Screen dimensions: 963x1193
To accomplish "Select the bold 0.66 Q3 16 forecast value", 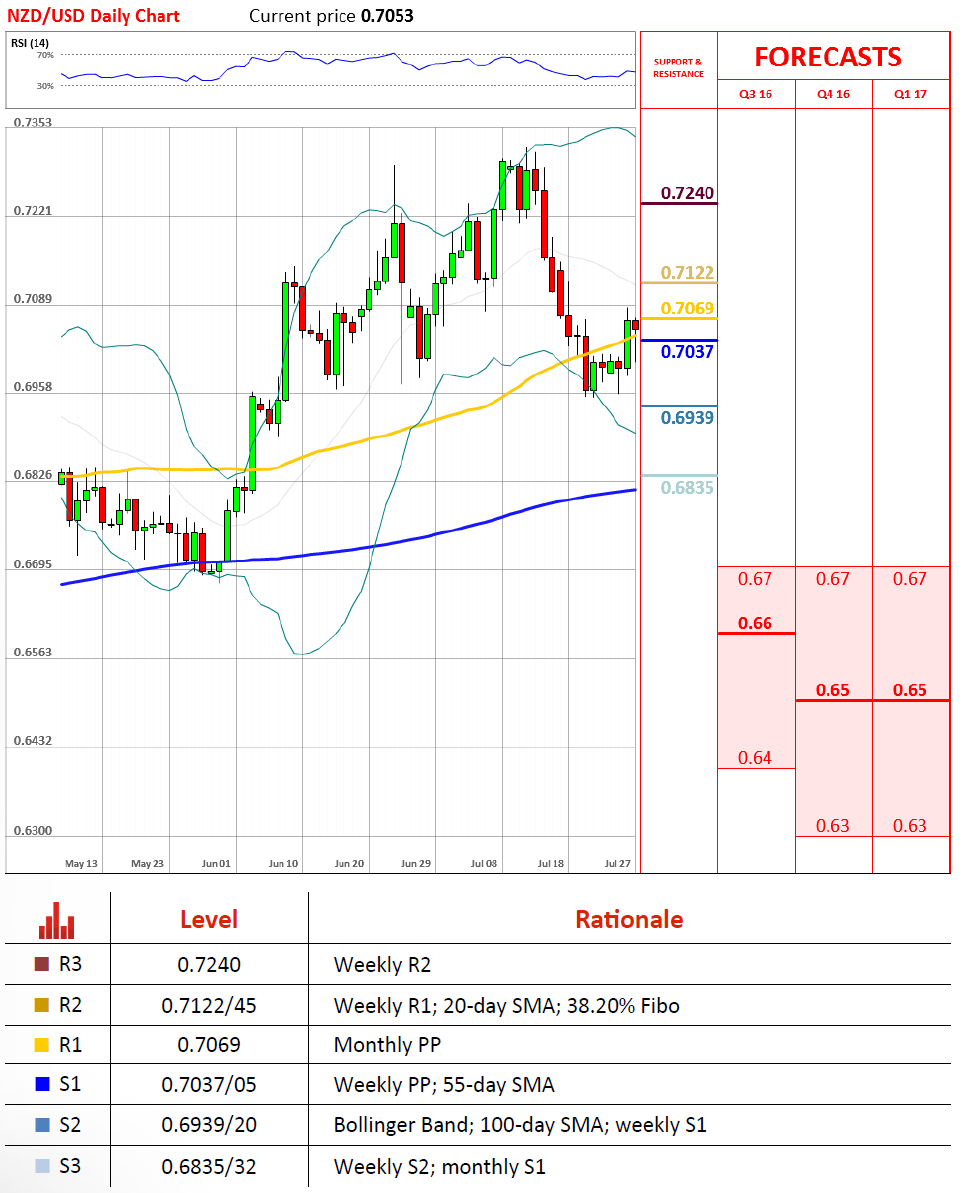I will tap(755, 623).
